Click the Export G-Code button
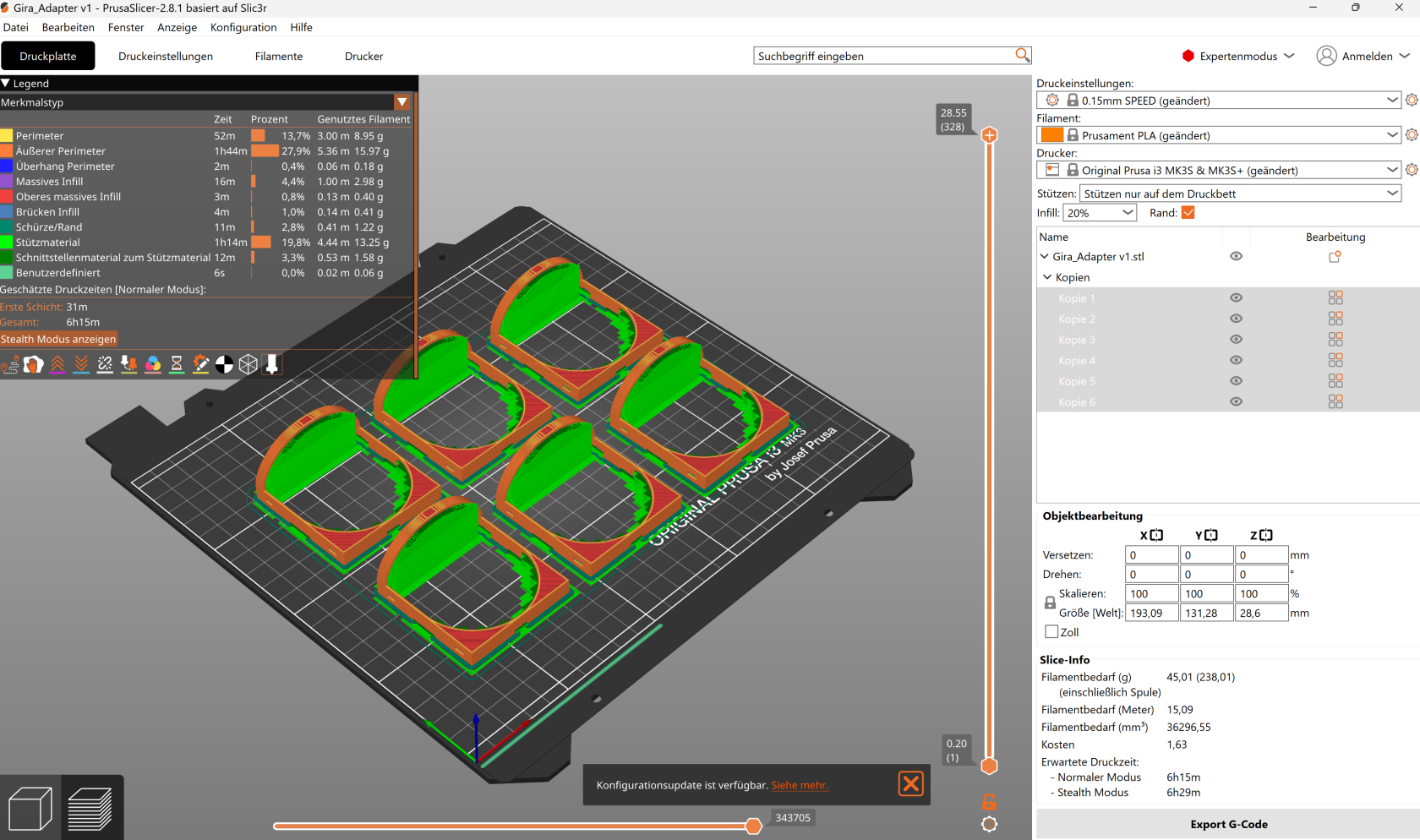This screenshot has height=840, width=1420. [1228, 824]
